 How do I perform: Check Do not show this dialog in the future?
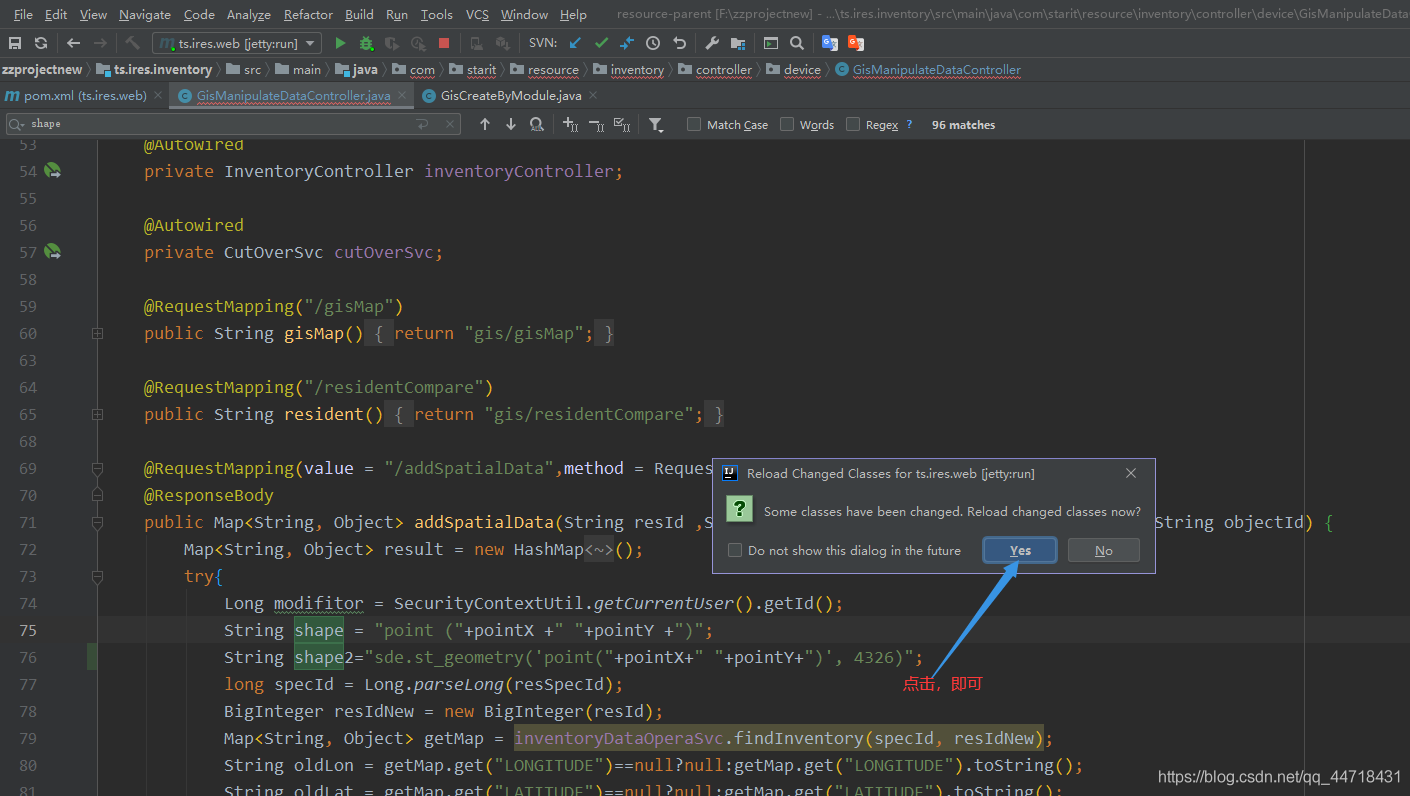[x=735, y=550]
